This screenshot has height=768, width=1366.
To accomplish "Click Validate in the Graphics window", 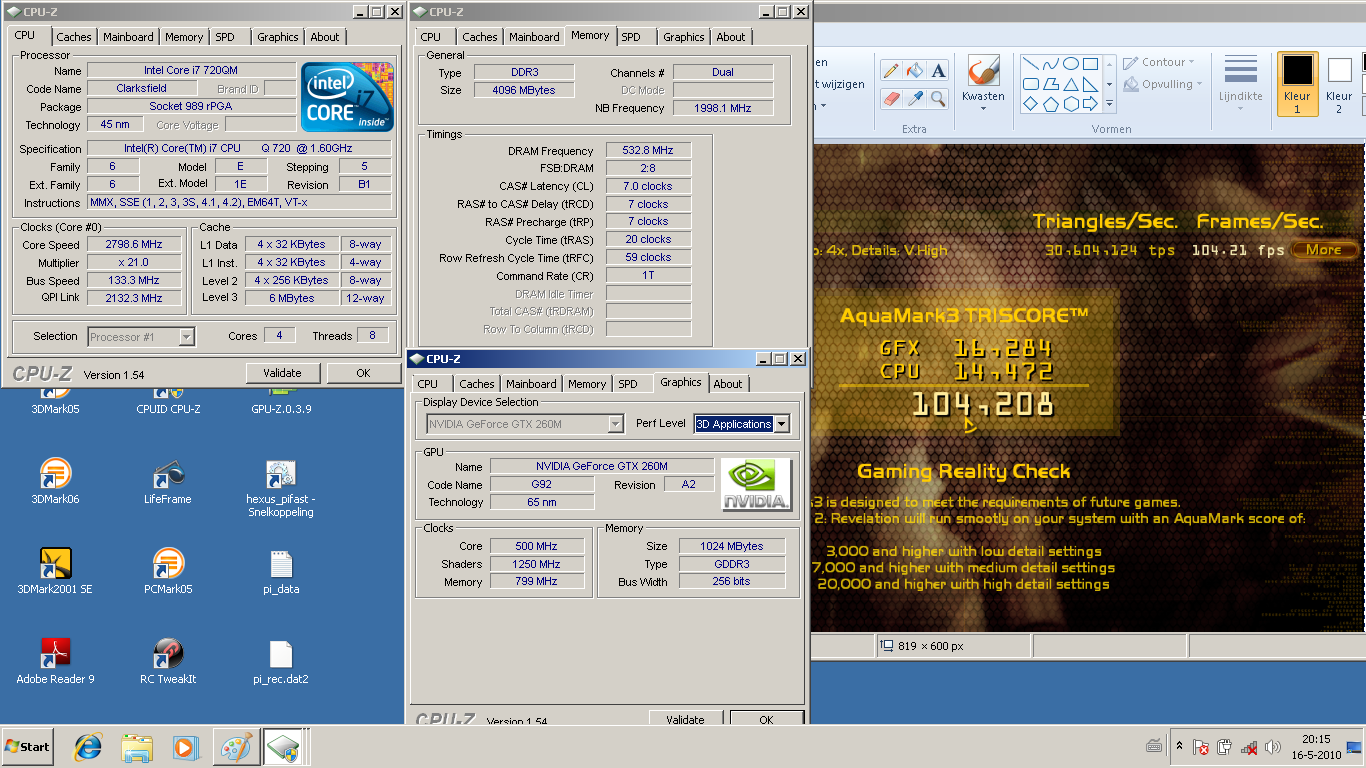I will 685,718.
